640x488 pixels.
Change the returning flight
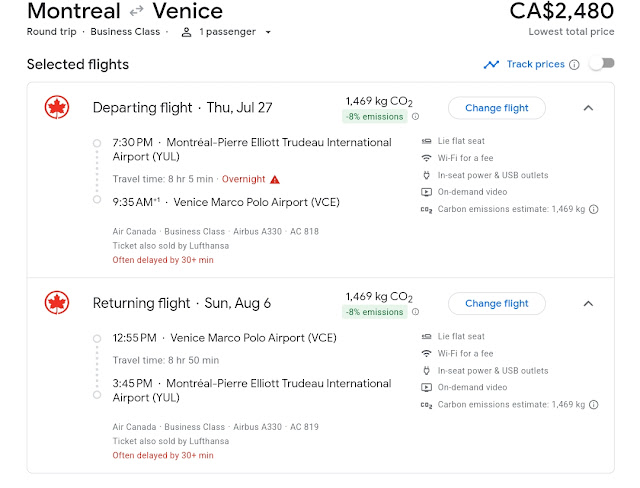tap(496, 303)
